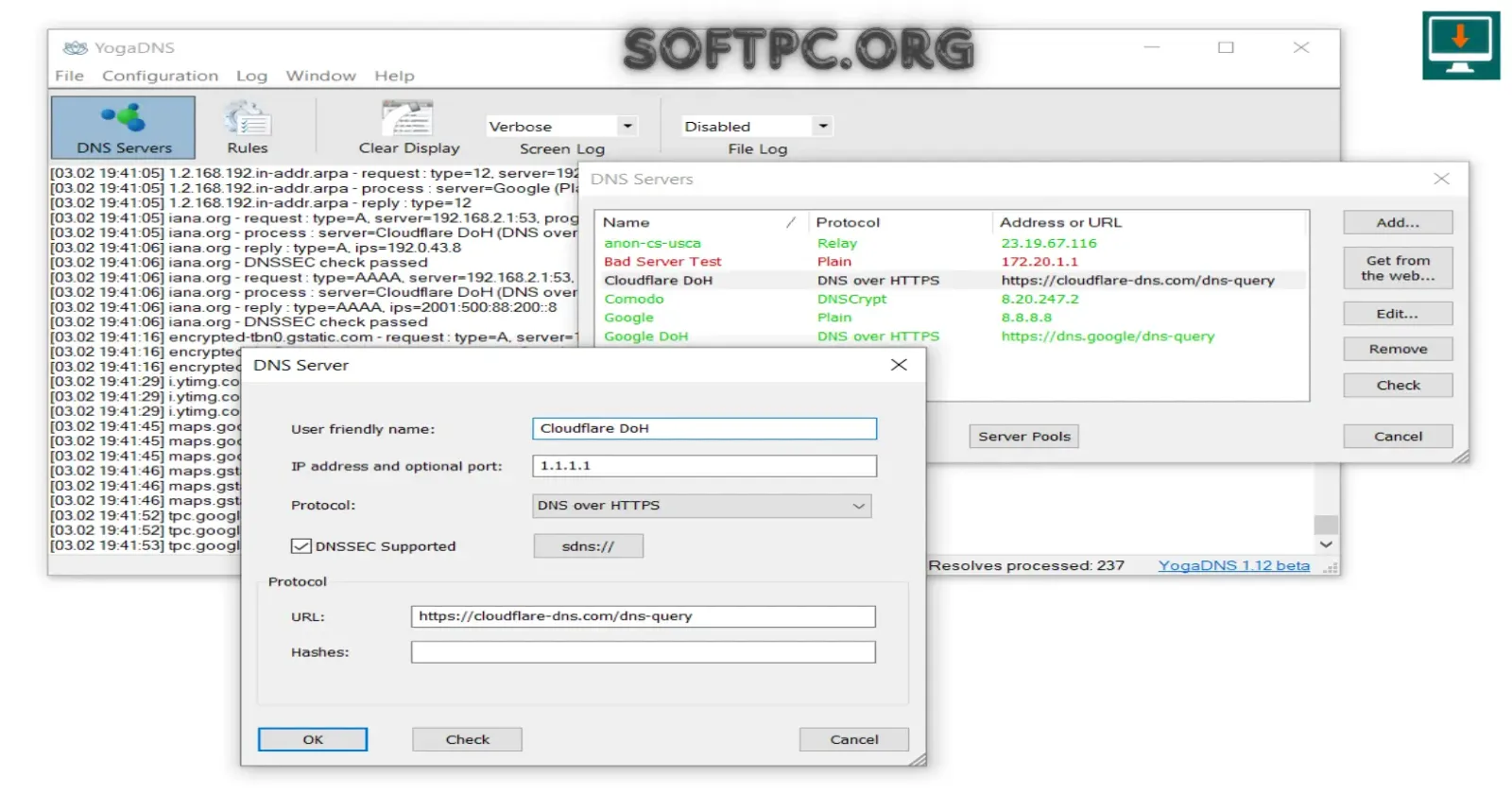Focus the IP address and optional port field
Screen dimensions: 1512x811
coord(705,466)
